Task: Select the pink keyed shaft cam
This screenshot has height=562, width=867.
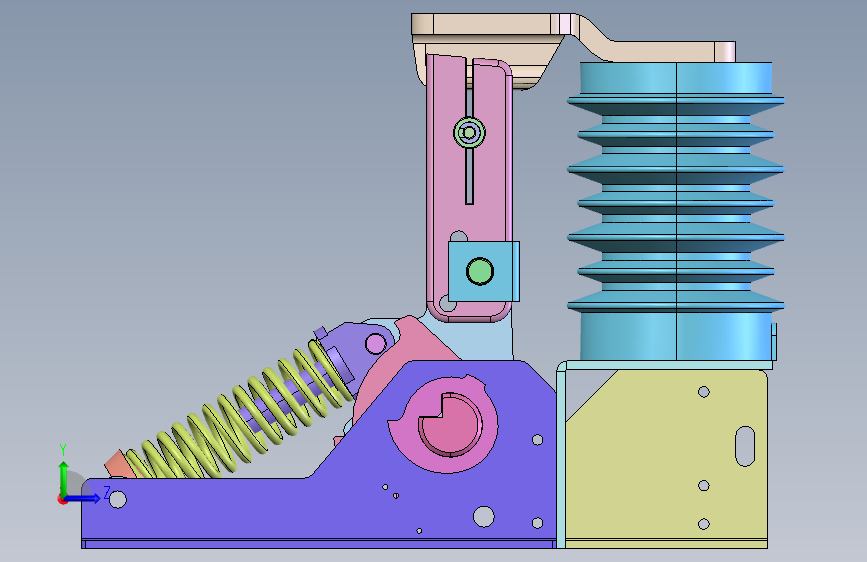Action: [x=445, y=423]
